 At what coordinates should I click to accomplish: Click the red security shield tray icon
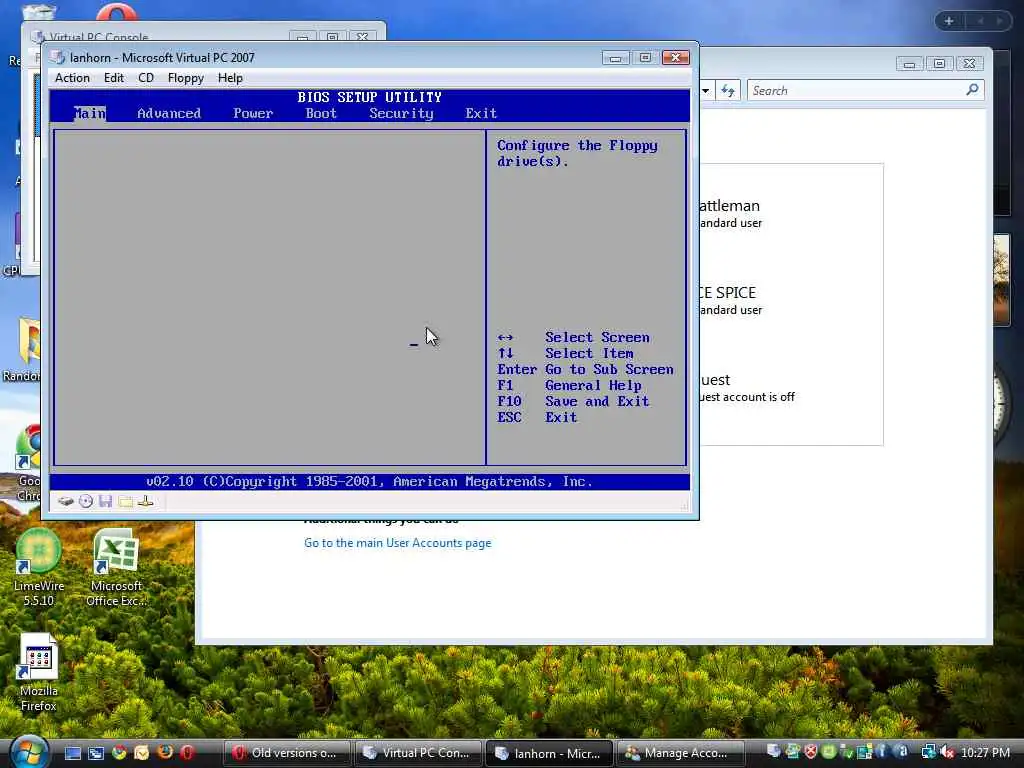(x=810, y=752)
